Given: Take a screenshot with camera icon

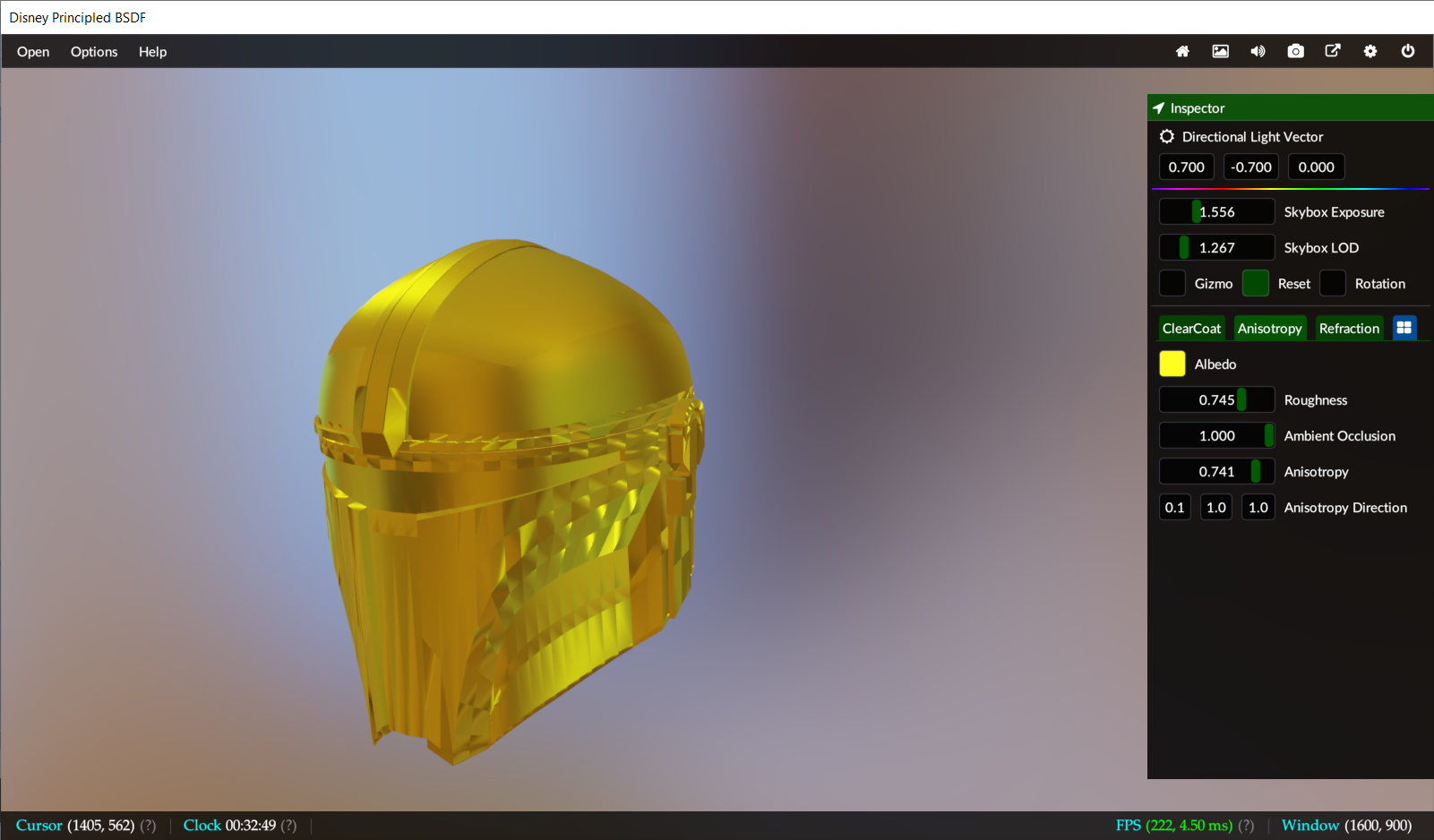Looking at the screenshot, I should tap(1295, 52).
